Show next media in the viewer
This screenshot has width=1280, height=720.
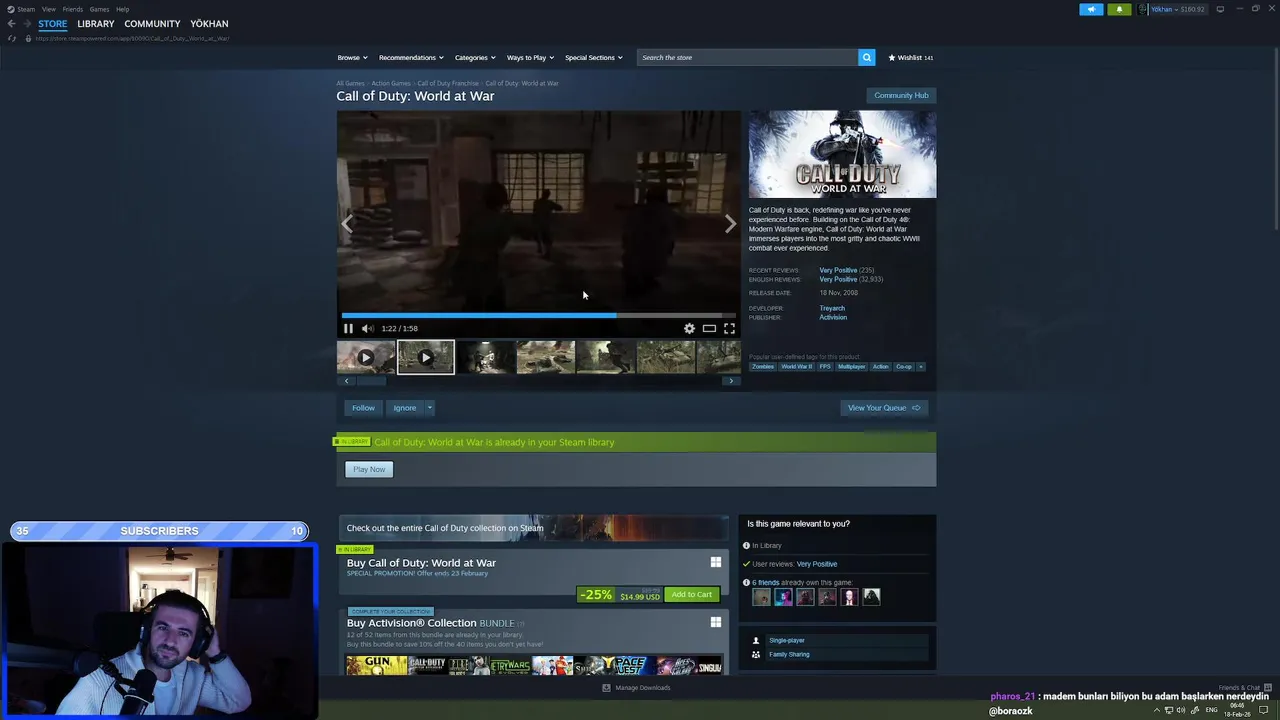tap(730, 224)
